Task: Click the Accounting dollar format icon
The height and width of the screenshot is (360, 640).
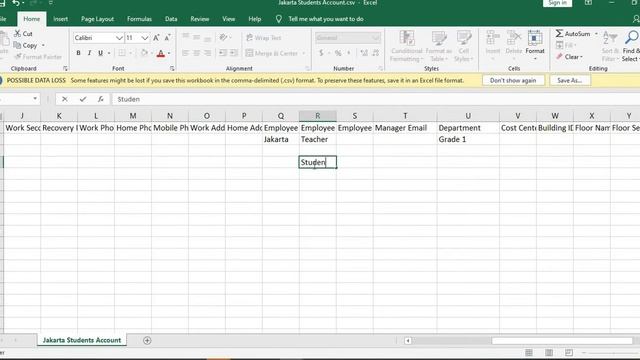Action: (x=321, y=53)
